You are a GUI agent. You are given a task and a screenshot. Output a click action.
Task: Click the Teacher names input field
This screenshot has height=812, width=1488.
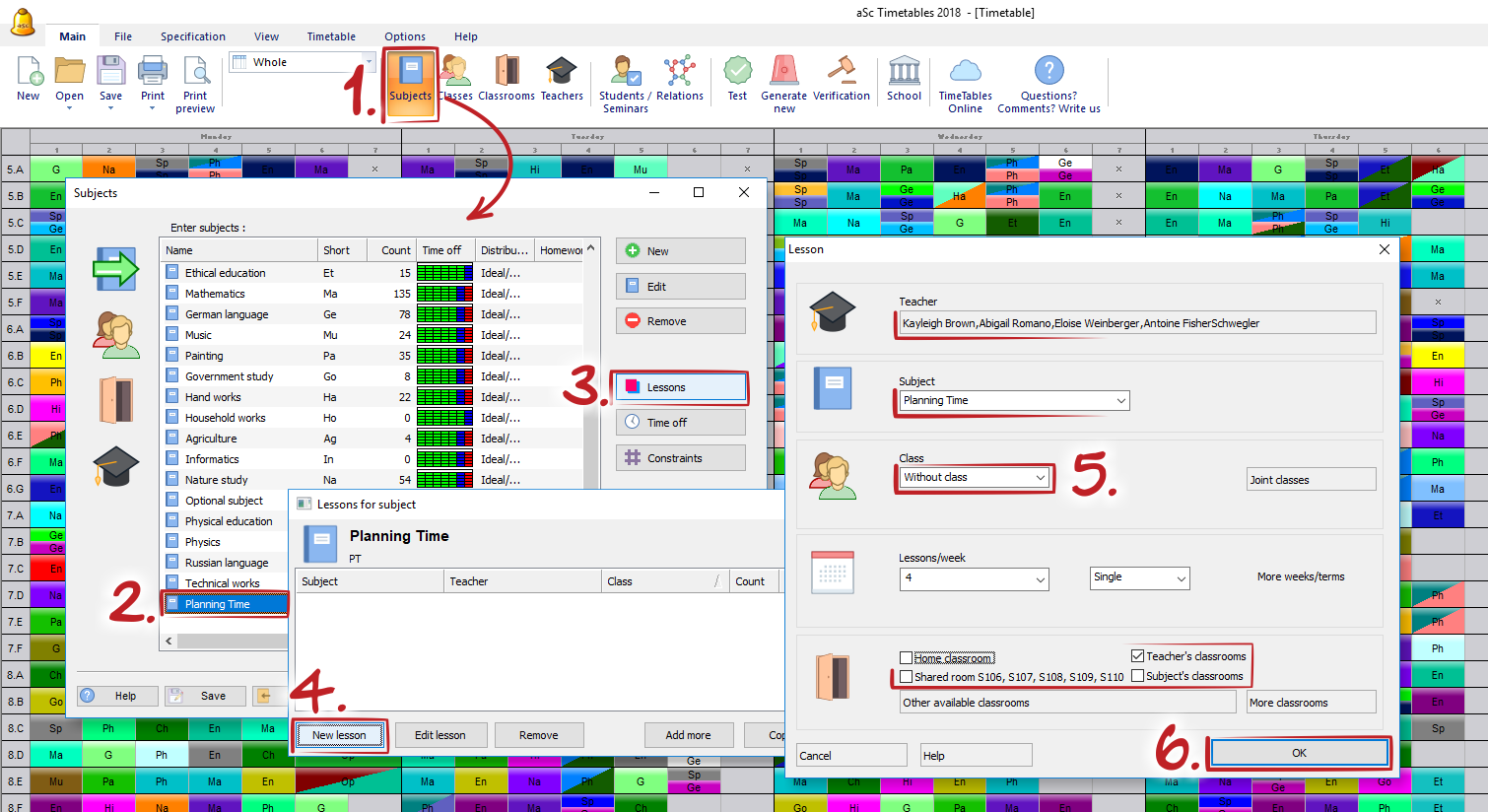pyautogui.click(x=1137, y=323)
